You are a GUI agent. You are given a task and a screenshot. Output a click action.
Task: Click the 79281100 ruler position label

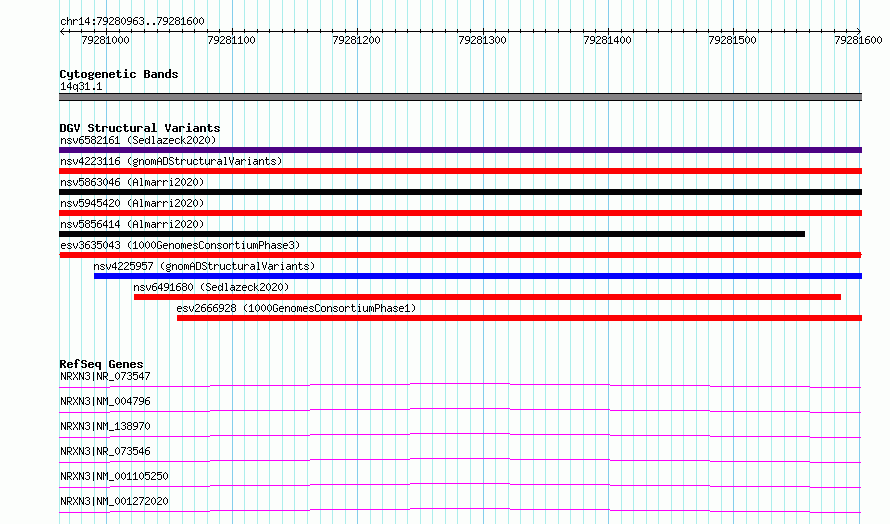point(232,40)
